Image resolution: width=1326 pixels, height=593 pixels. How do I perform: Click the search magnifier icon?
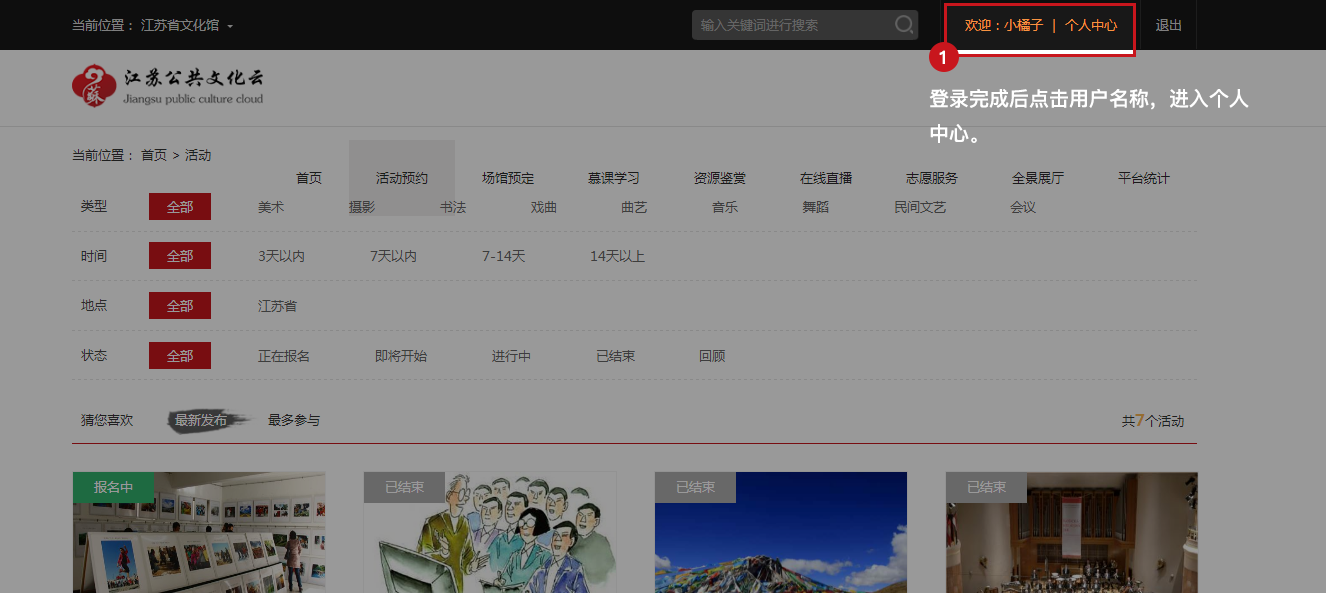pyautogui.click(x=904, y=25)
